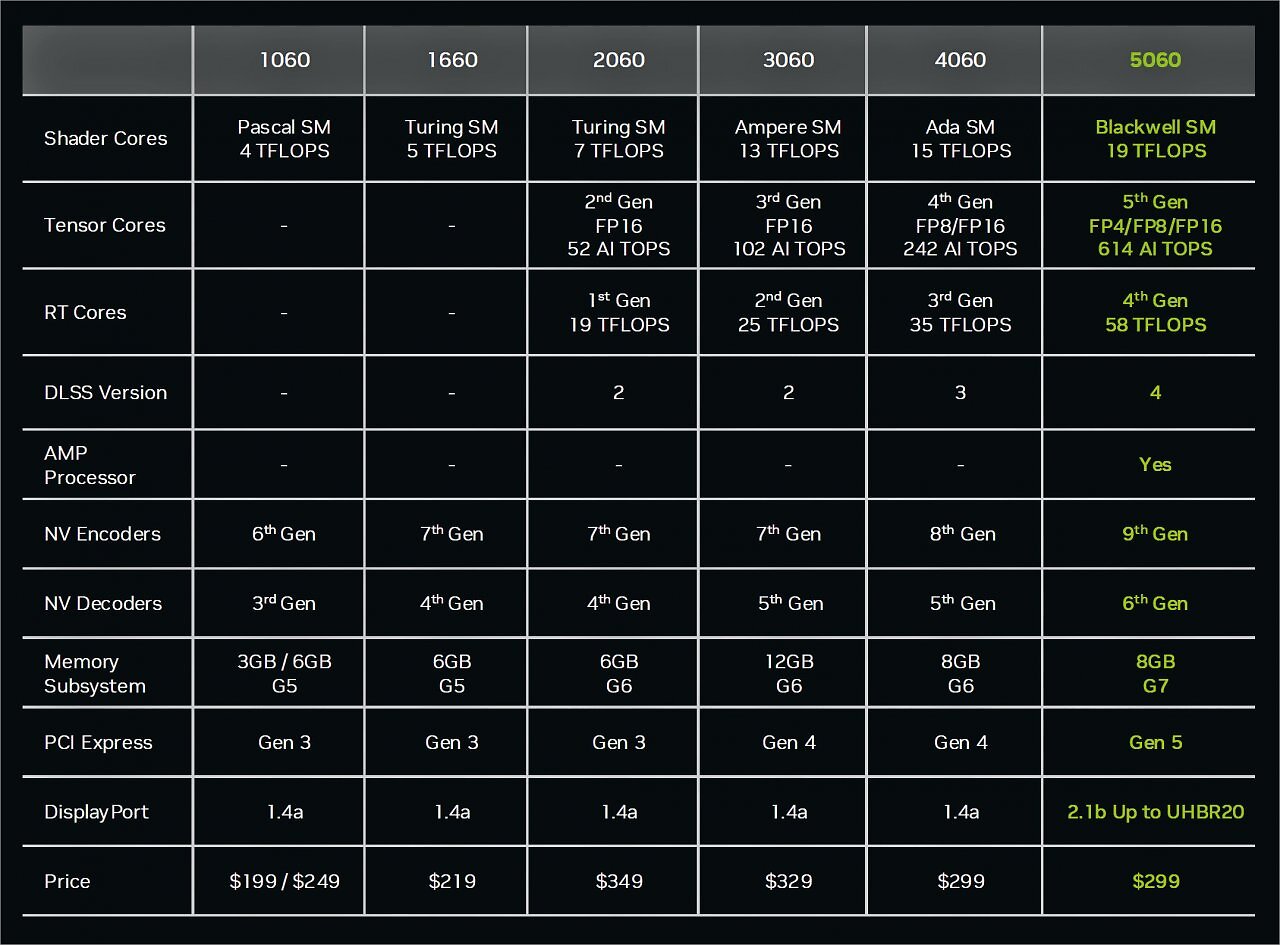Select the 12GB G6 memory cell

[789, 674]
